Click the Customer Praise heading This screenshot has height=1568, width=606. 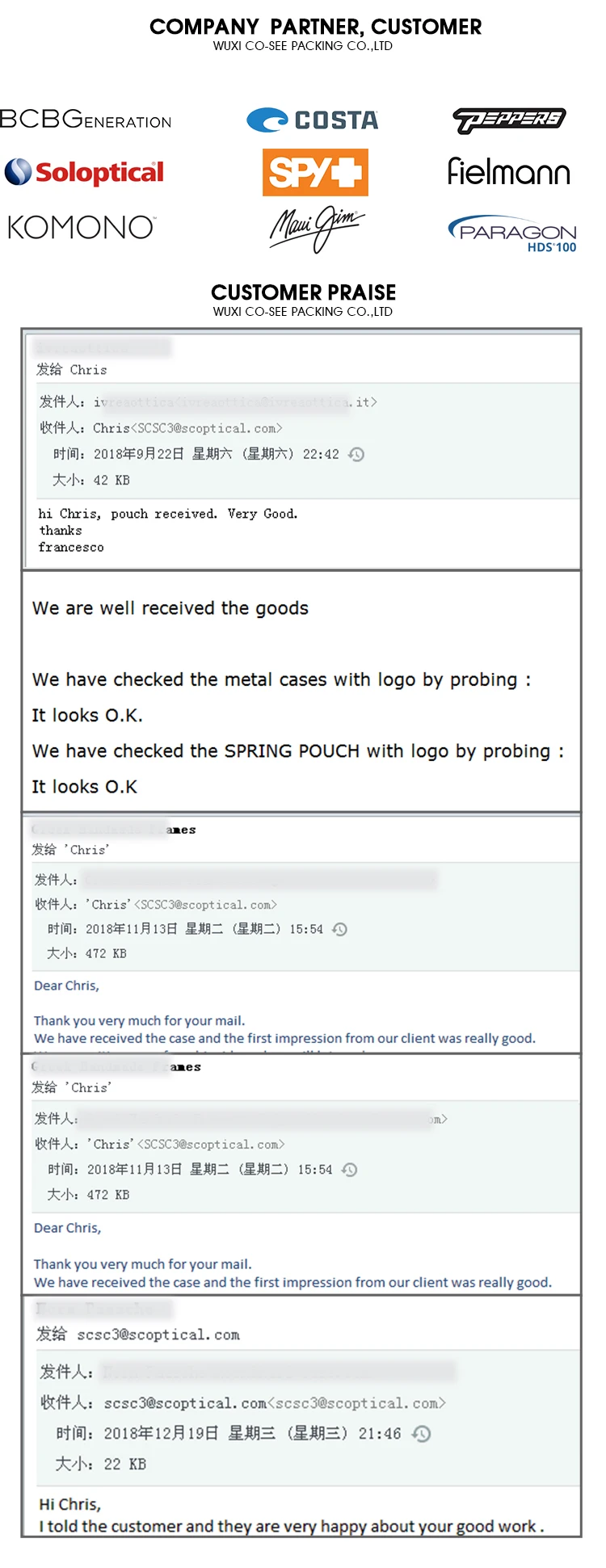pyautogui.click(x=303, y=292)
